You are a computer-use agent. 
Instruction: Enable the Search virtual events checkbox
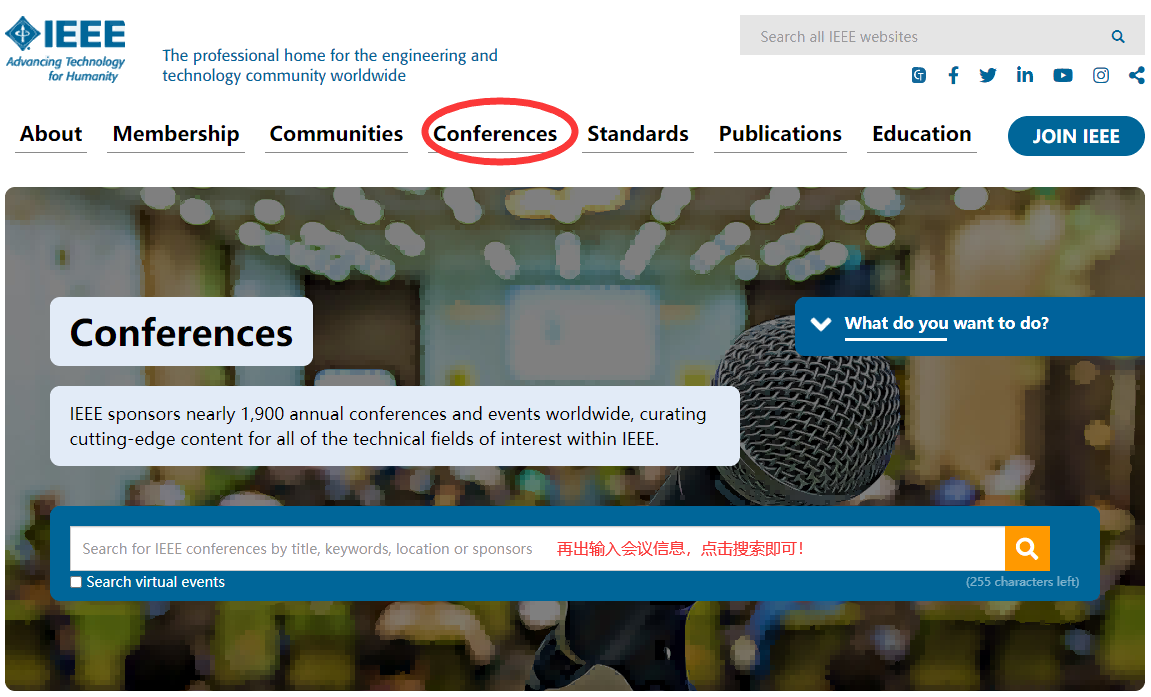pyautogui.click(x=76, y=582)
